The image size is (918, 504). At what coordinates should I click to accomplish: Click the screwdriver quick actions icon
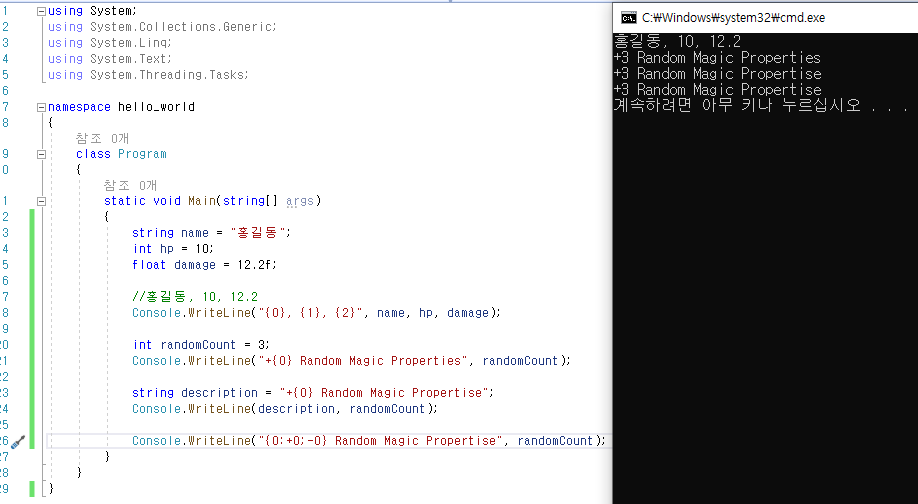click(x=18, y=442)
